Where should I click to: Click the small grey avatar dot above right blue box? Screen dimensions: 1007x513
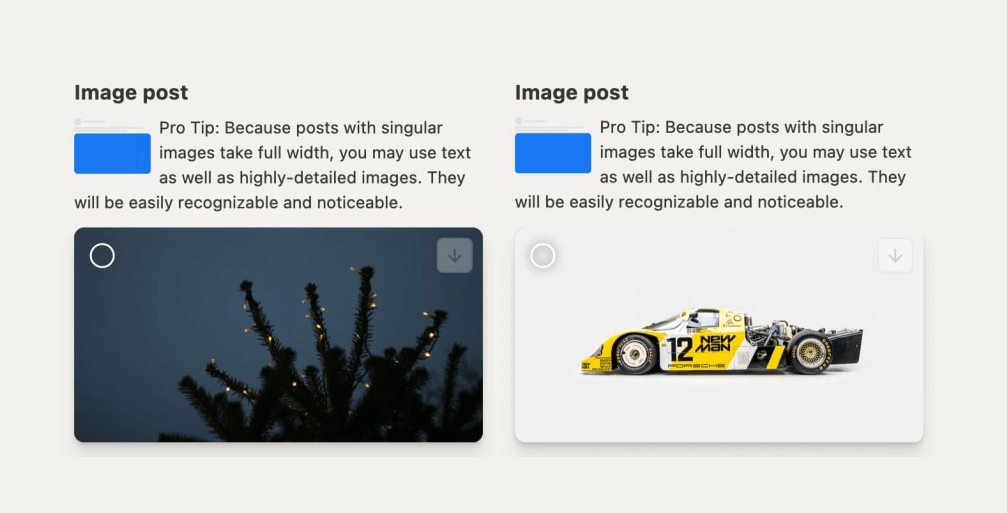tap(519, 121)
